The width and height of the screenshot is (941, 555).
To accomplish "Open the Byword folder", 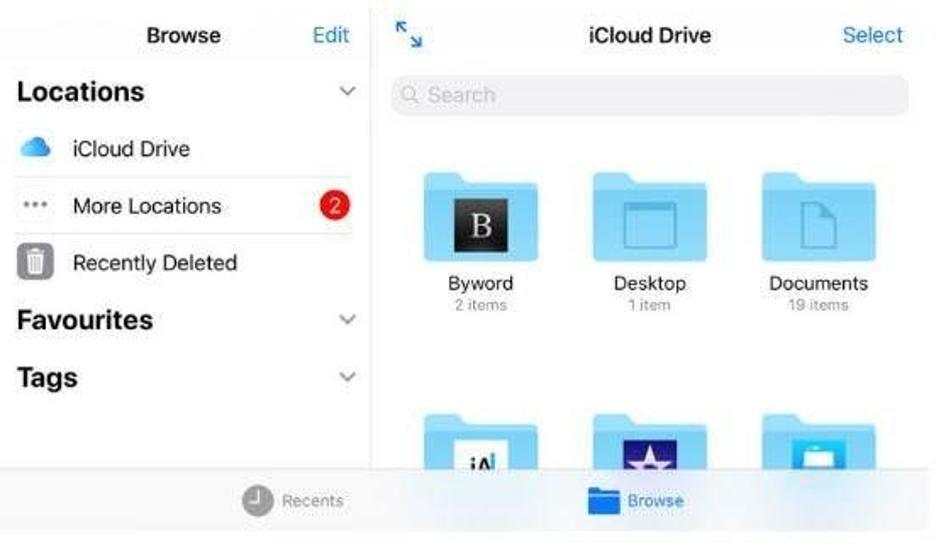I will 481,217.
